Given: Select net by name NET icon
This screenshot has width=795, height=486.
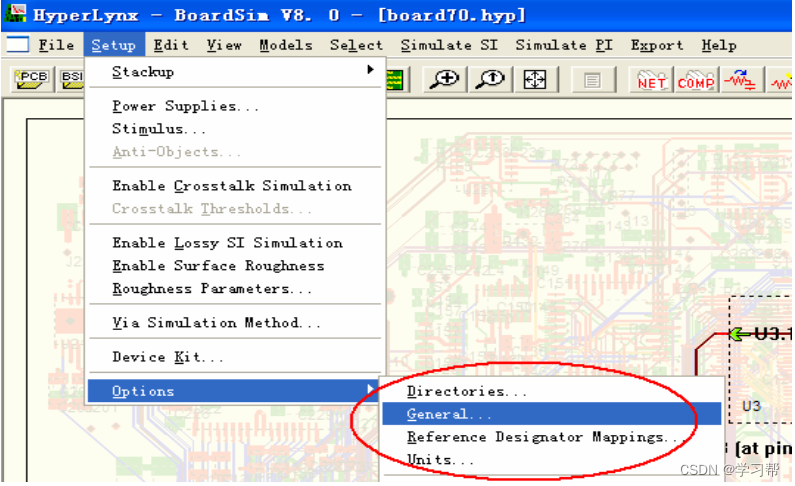Looking at the screenshot, I should click(x=651, y=80).
